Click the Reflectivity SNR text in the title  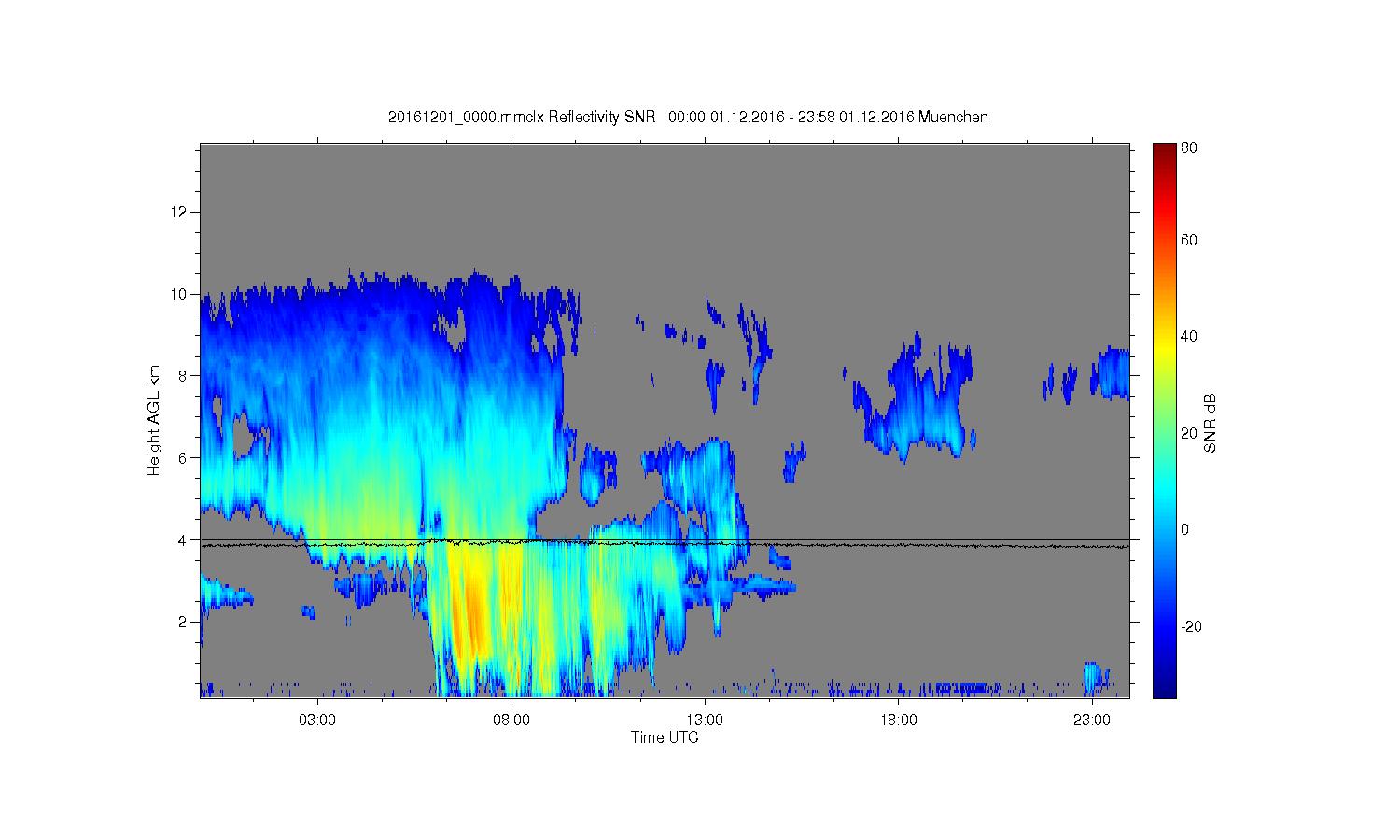(x=600, y=118)
